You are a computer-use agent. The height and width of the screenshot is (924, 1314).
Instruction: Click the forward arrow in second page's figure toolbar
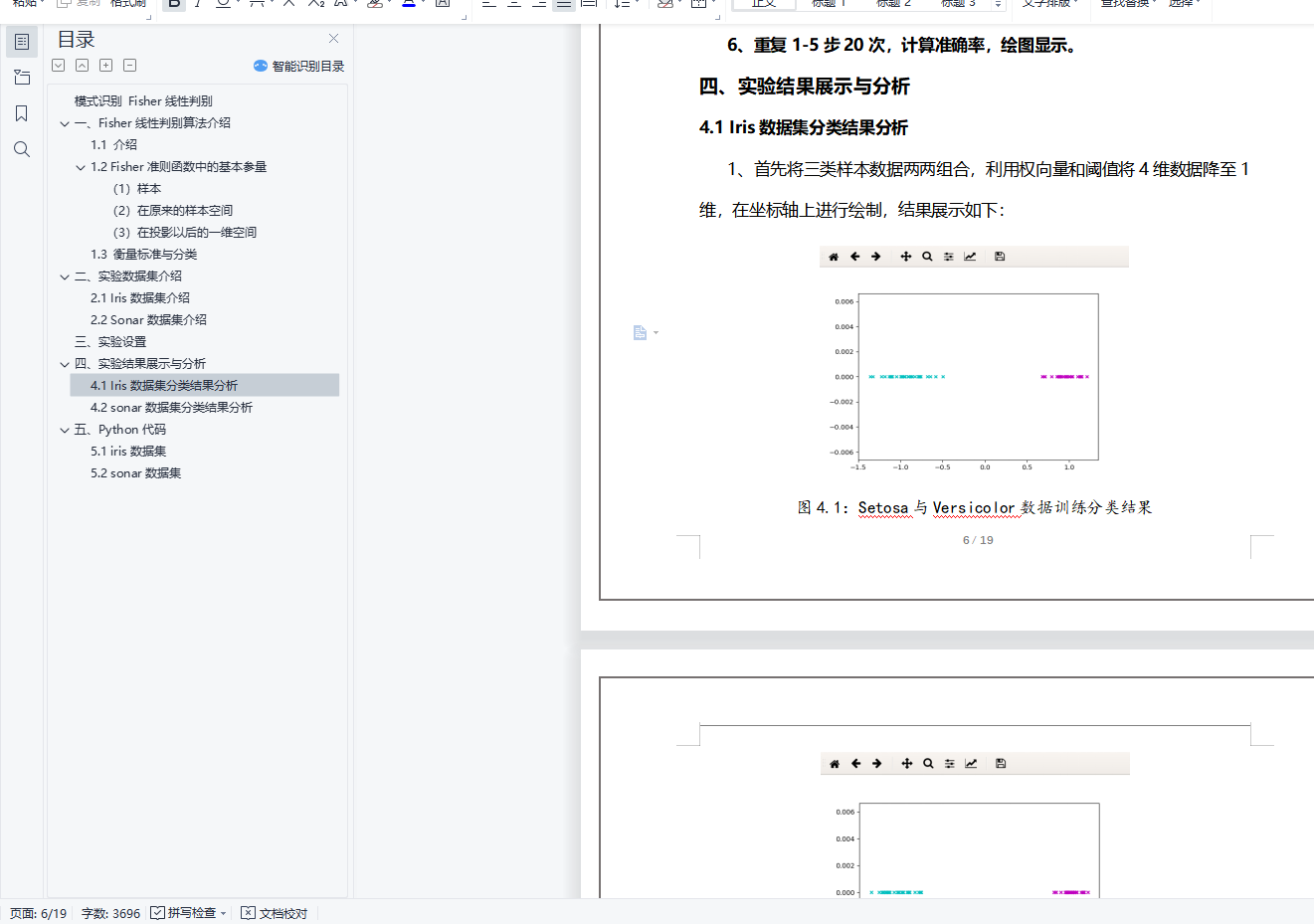point(877,764)
